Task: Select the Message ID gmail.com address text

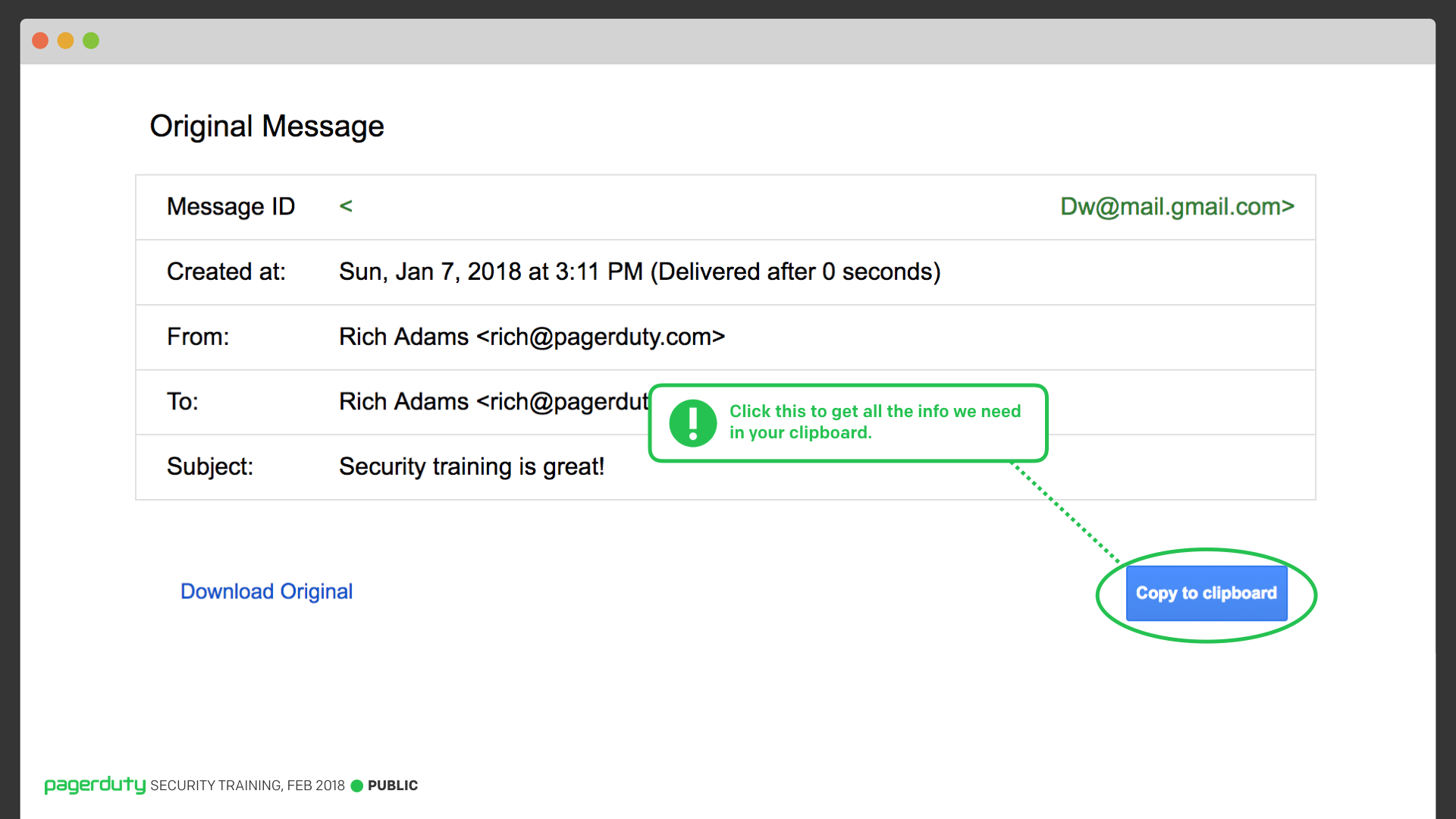Action: click(1177, 206)
